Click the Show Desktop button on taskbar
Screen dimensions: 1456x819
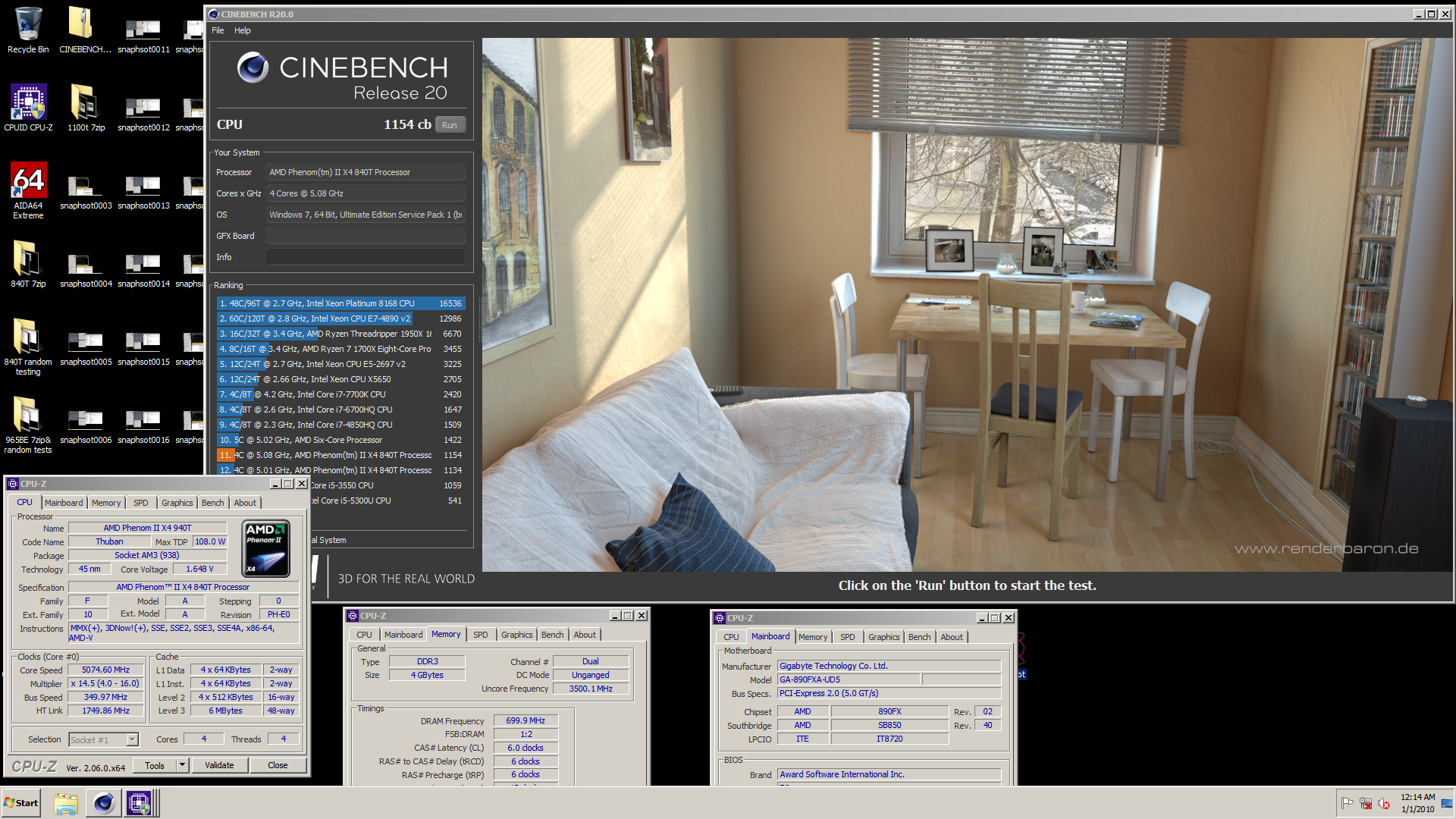(x=1447, y=803)
